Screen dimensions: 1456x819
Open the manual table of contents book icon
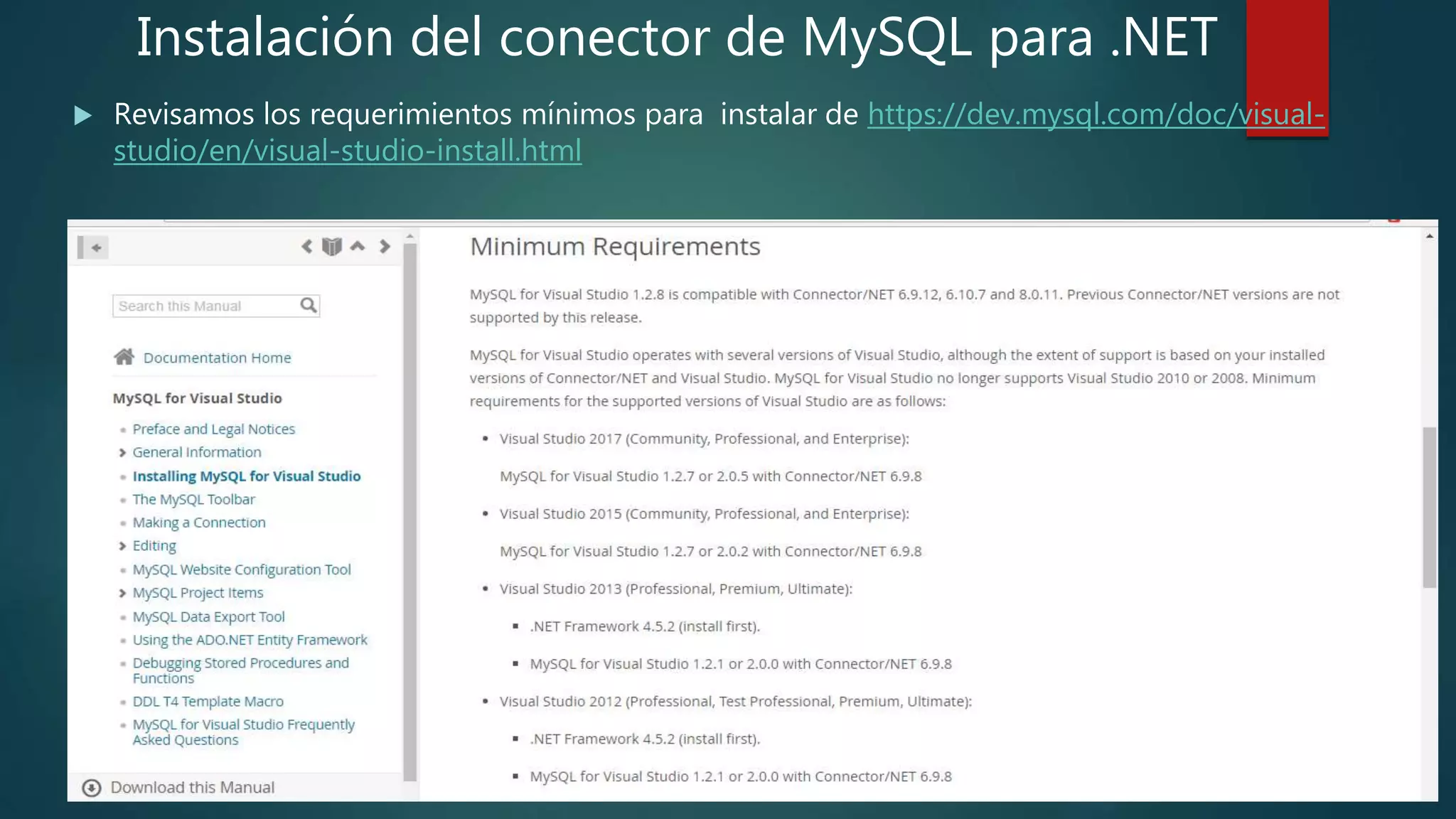(x=332, y=247)
